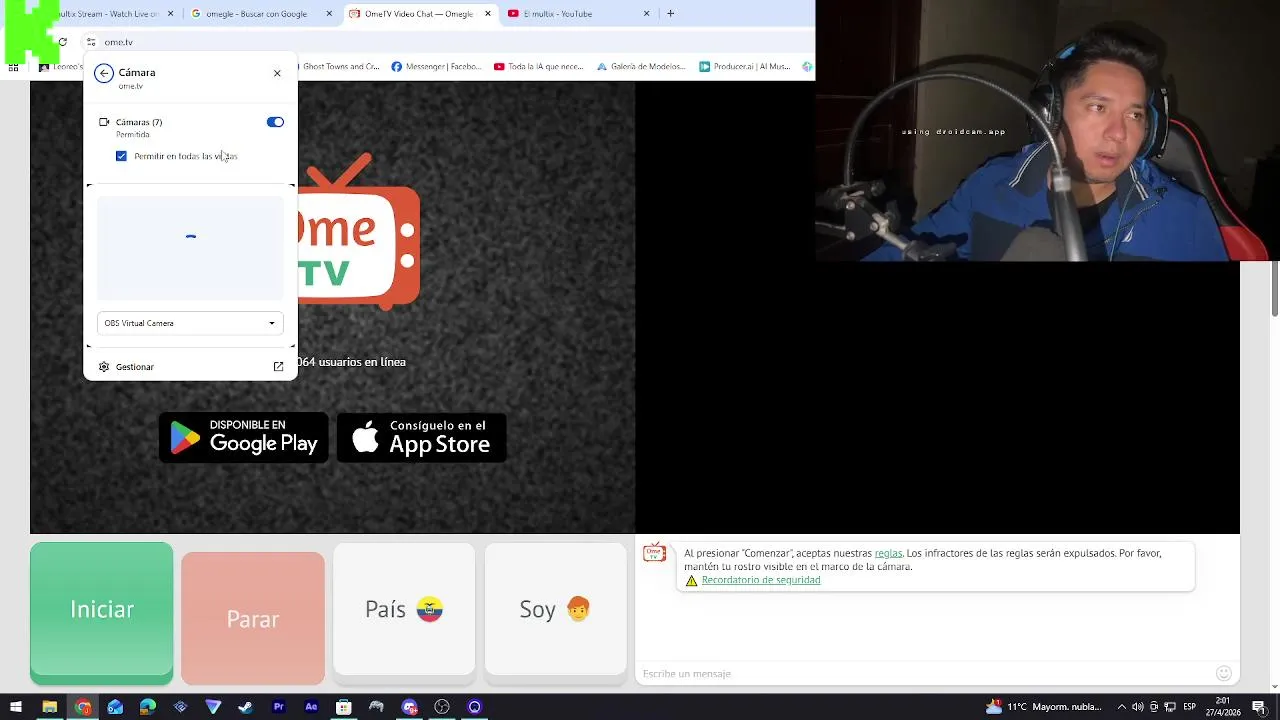The width and height of the screenshot is (1280, 720).
Task: Open the game controller app in taskbar
Action: 376,707
